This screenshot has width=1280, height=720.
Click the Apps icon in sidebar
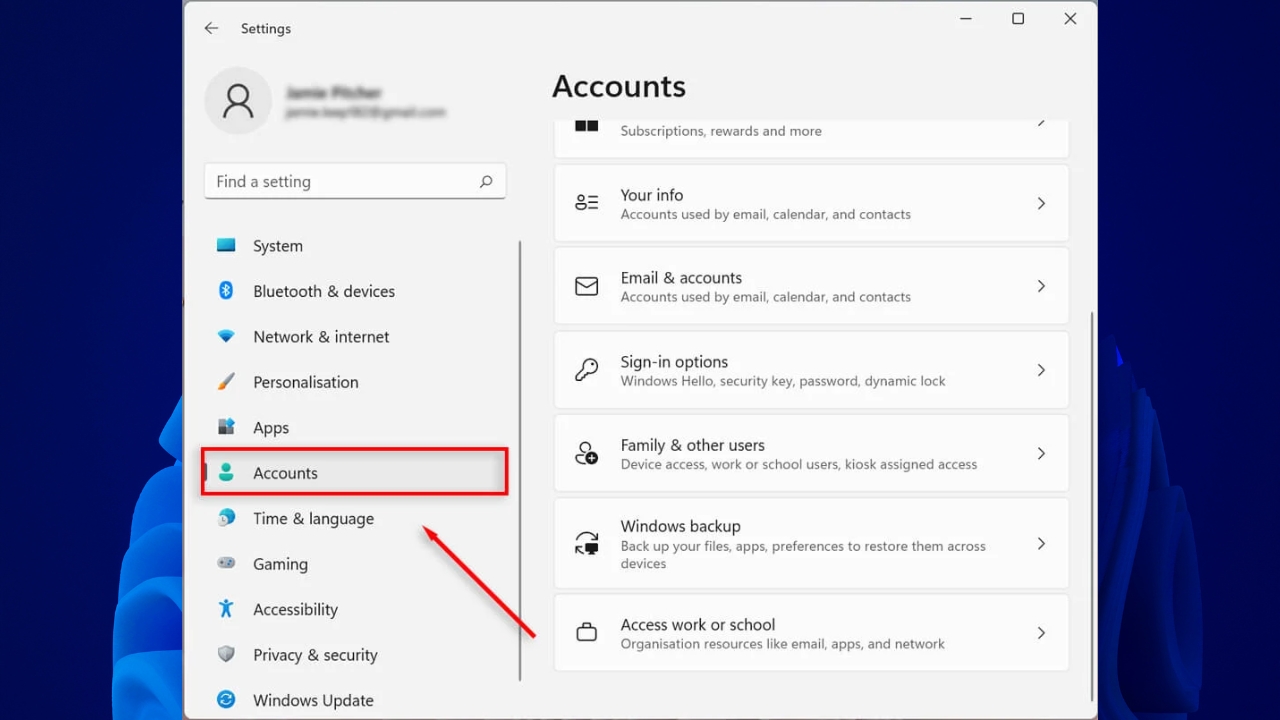(x=226, y=427)
